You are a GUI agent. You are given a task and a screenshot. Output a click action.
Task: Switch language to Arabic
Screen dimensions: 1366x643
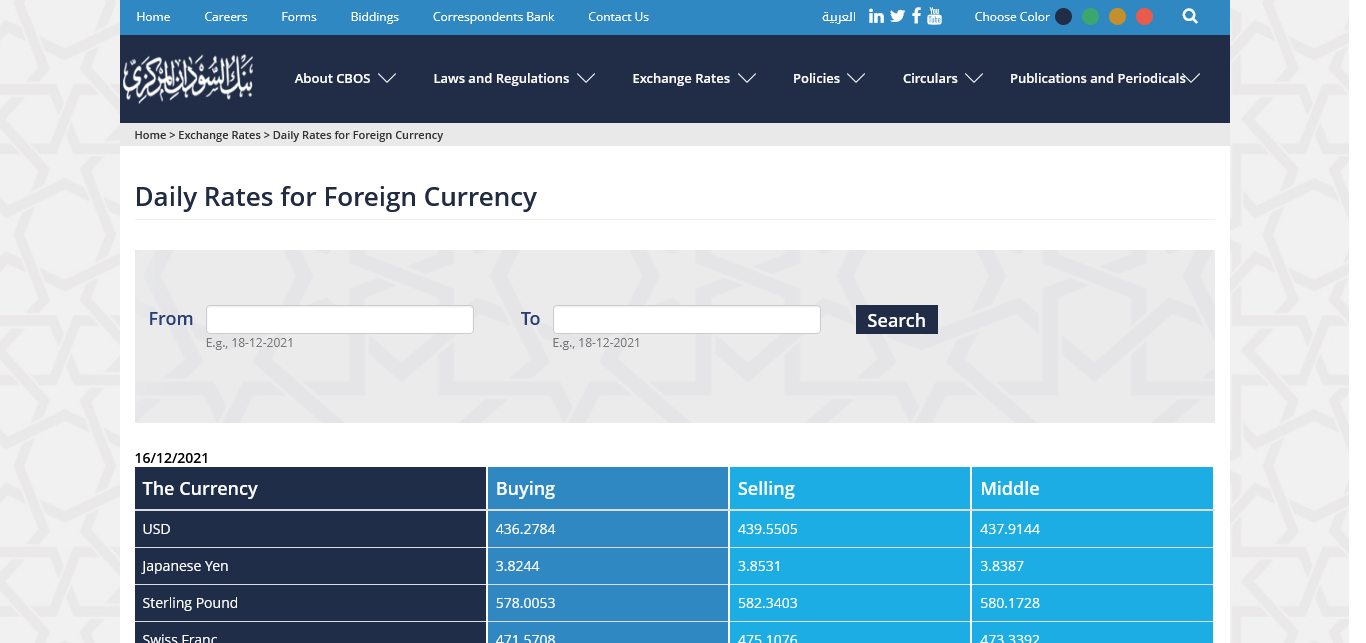tap(838, 17)
